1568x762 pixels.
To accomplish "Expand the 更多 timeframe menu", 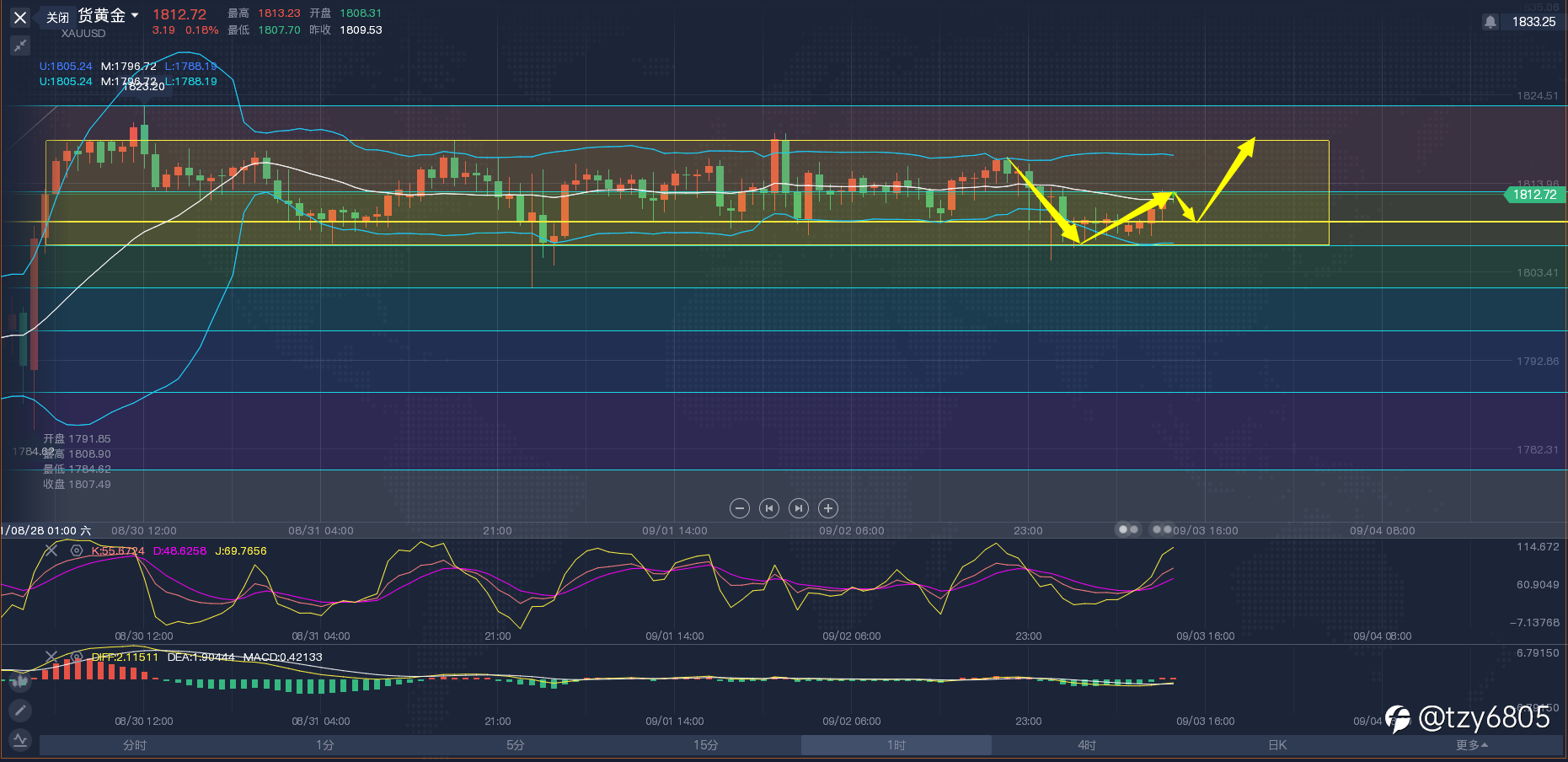I will (x=1471, y=745).
